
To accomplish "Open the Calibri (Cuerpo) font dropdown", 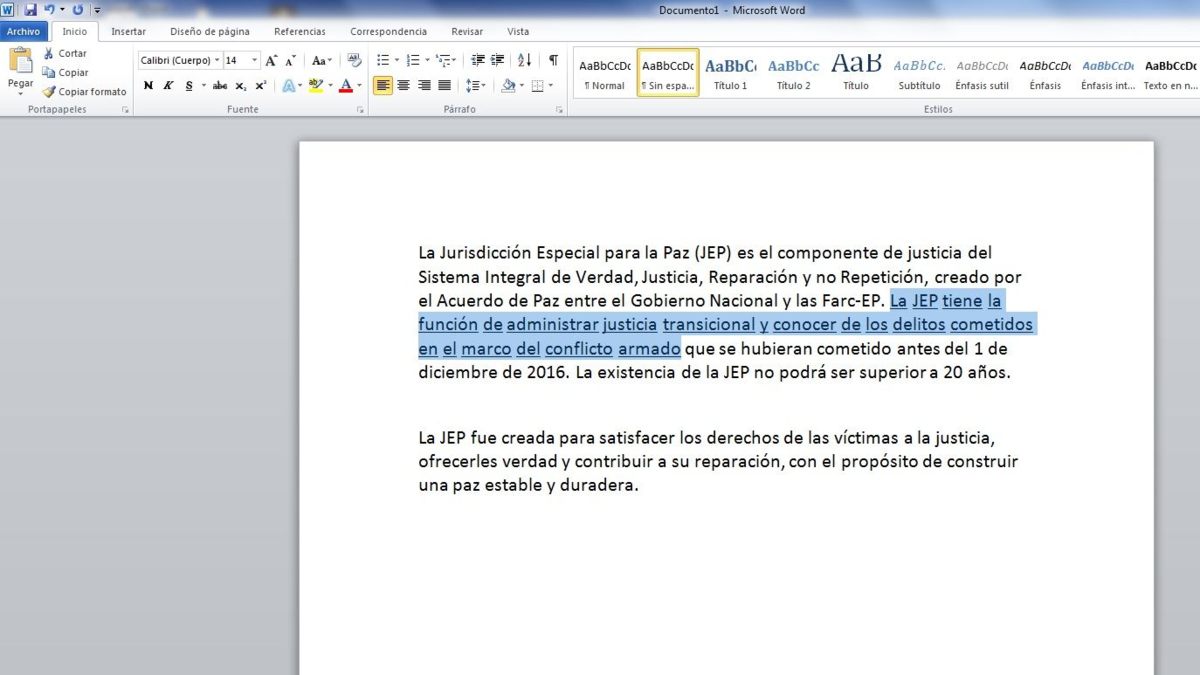I will tap(217, 61).
